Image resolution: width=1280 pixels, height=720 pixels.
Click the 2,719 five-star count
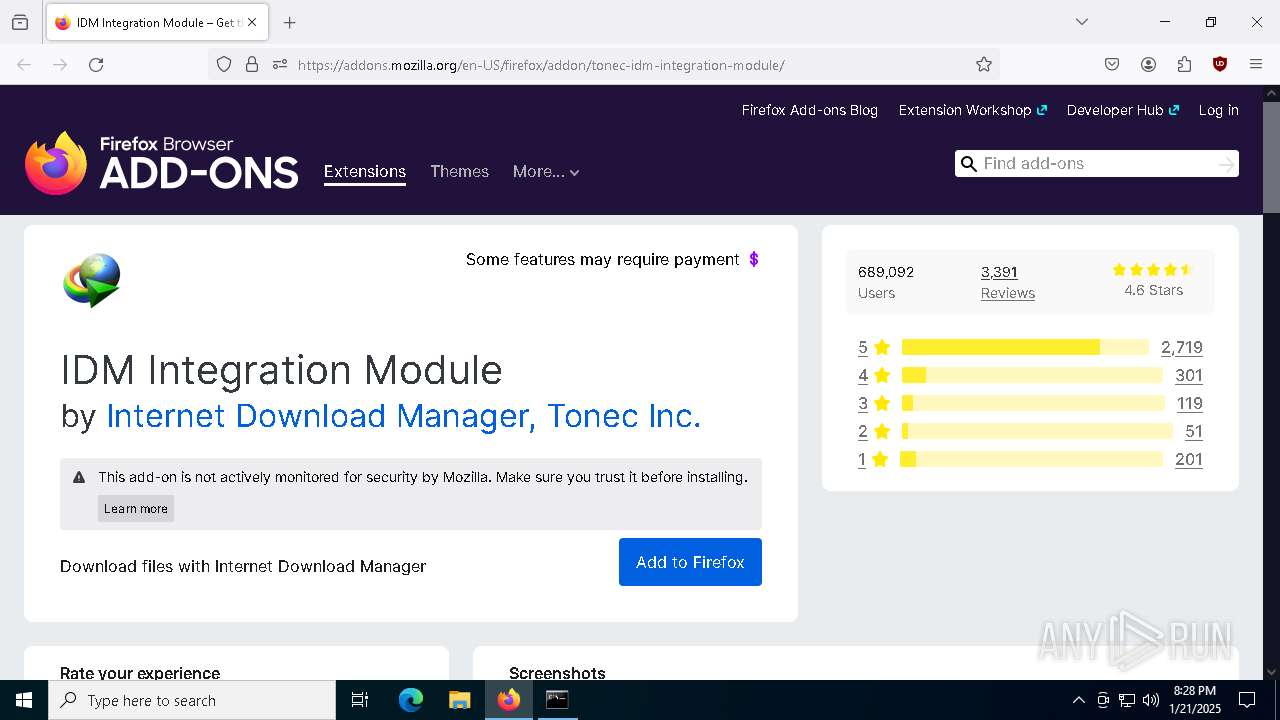pyautogui.click(x=1182, y=347)
